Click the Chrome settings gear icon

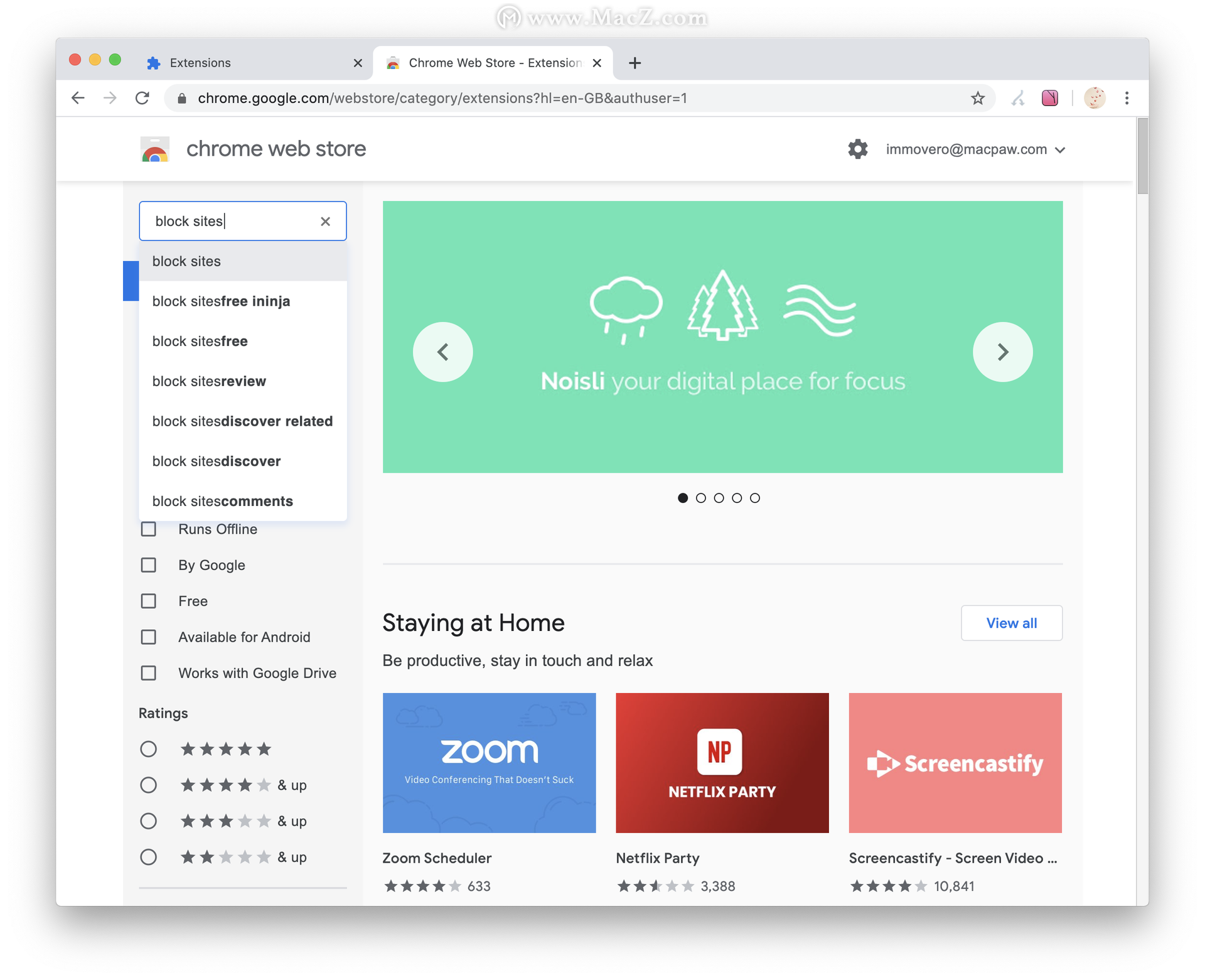[x=857, y=150]
